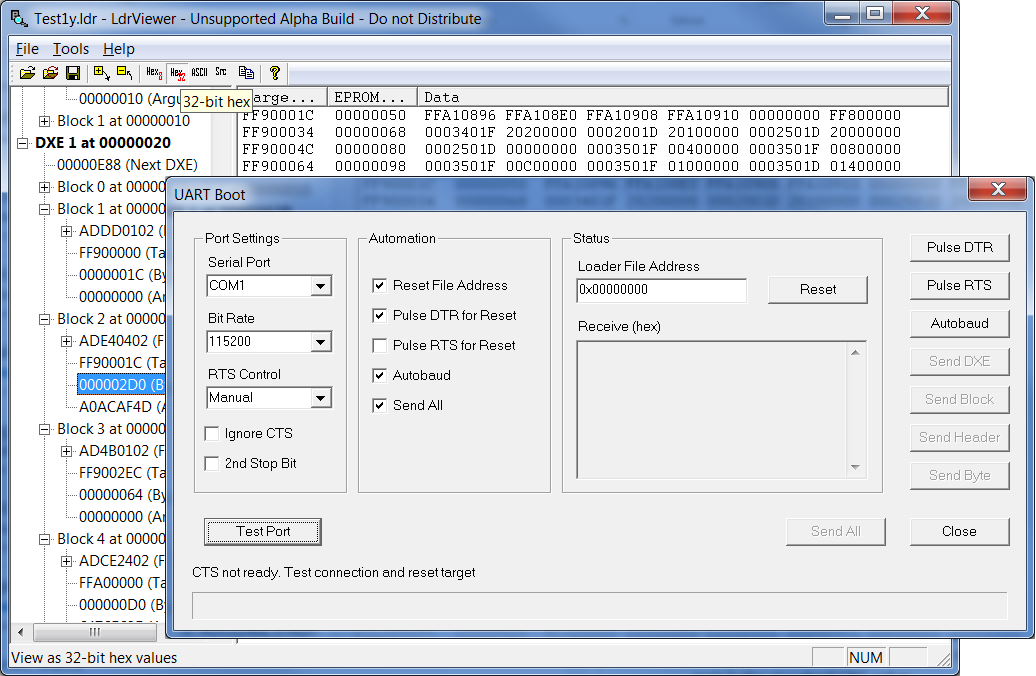Expand the ADDD0102 tree node
This screenshot has width=1036, height=676.
tap(66, 231)
